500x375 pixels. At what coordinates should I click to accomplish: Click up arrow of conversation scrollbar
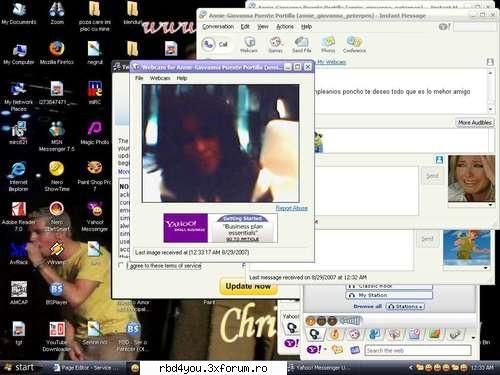[x=490, y=73]
